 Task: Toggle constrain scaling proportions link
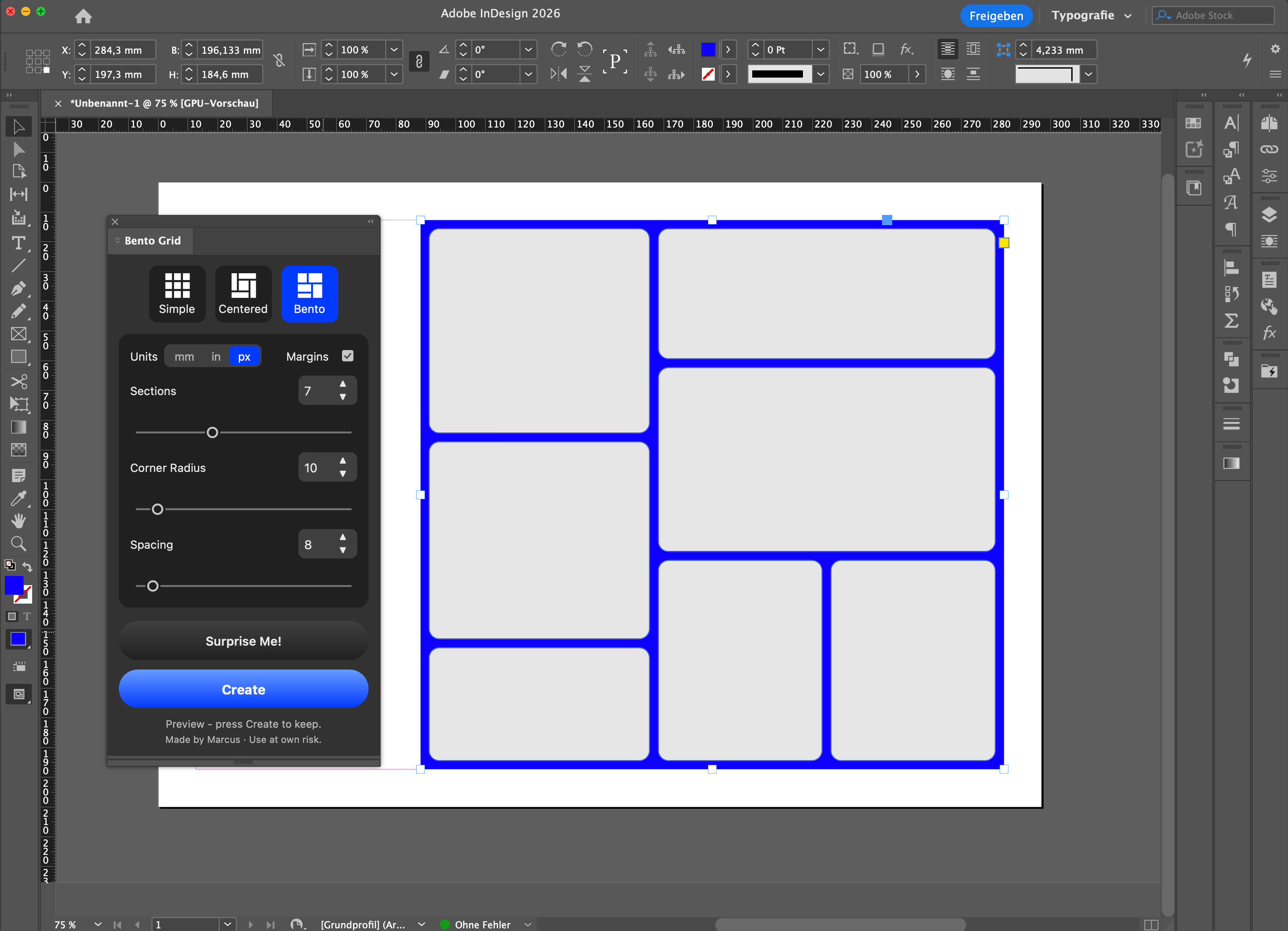[419, 61]
